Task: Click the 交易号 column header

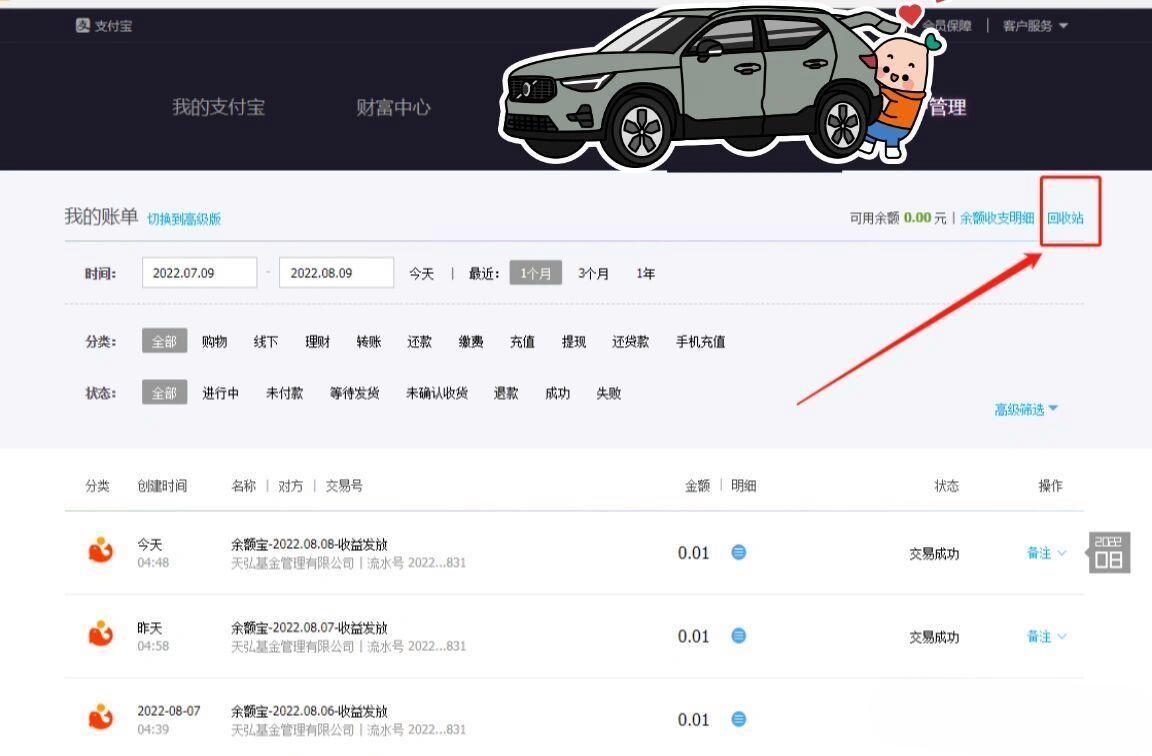Action: tap(344, 486)
